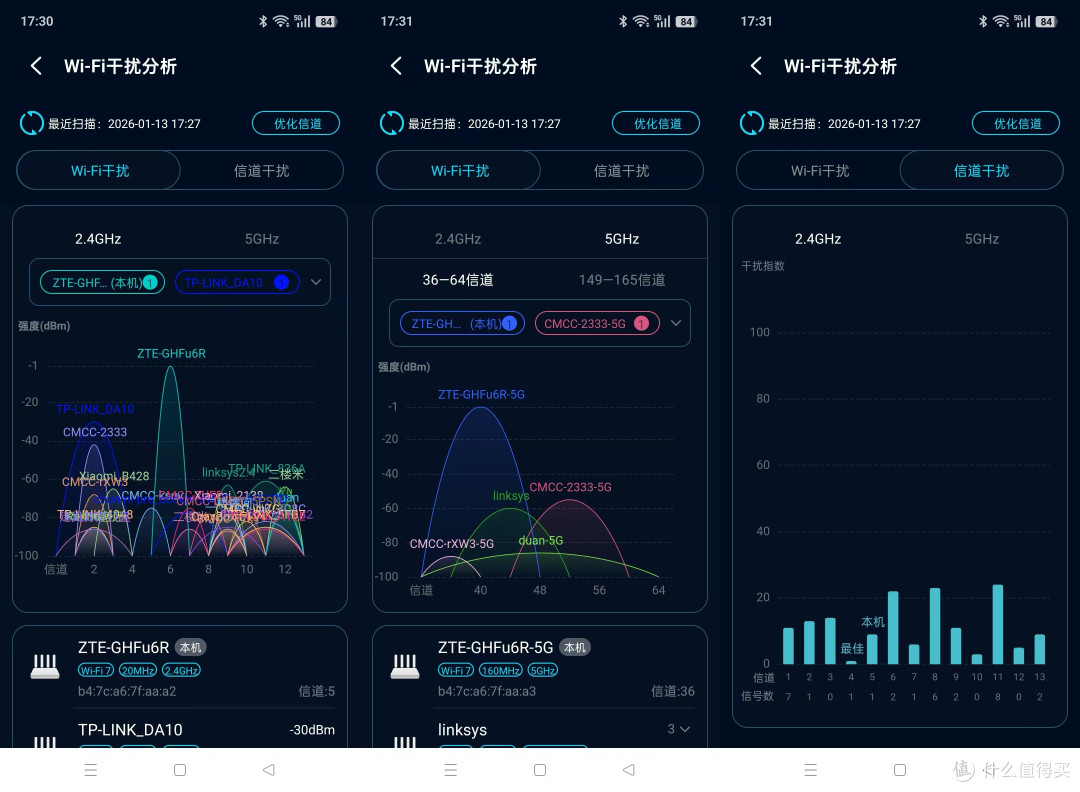Viewport: 1080px width, 792px height.
Task: Select 36–64信道 channel range
Action: coord(457,280)
